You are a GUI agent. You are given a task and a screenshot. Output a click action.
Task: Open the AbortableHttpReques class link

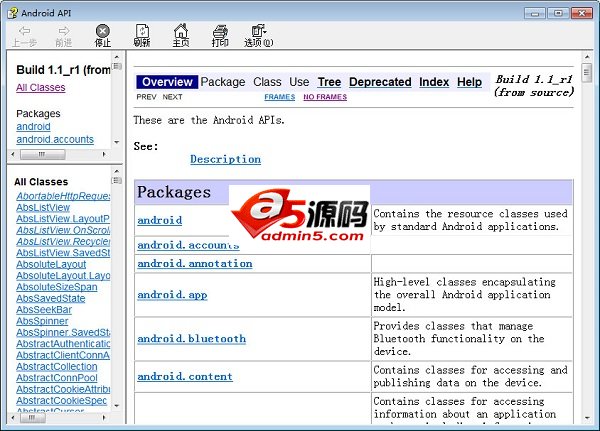click(x=63, y=196)
